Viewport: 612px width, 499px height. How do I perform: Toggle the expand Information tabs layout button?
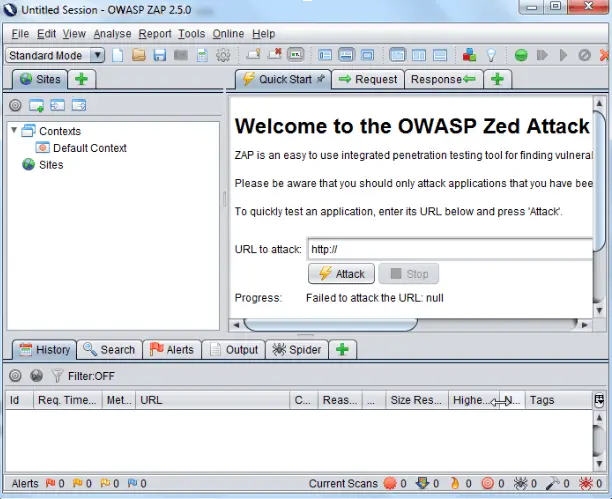pyautogui.click(x=346, y=55)
